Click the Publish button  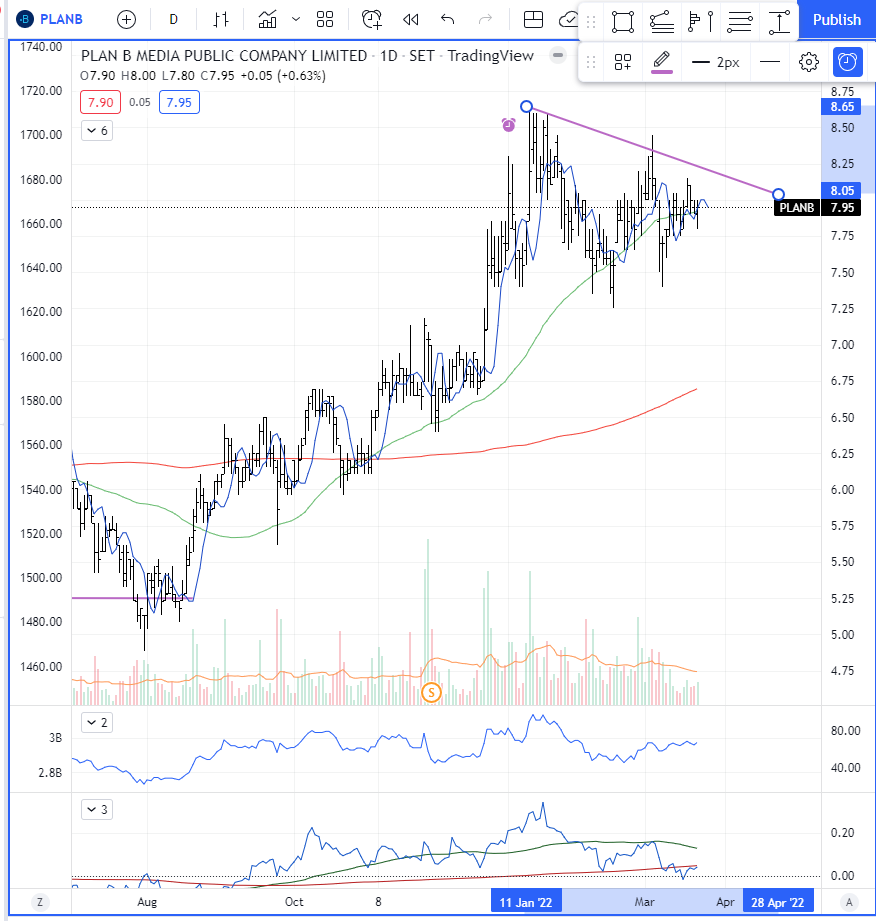tap(837, 20)
